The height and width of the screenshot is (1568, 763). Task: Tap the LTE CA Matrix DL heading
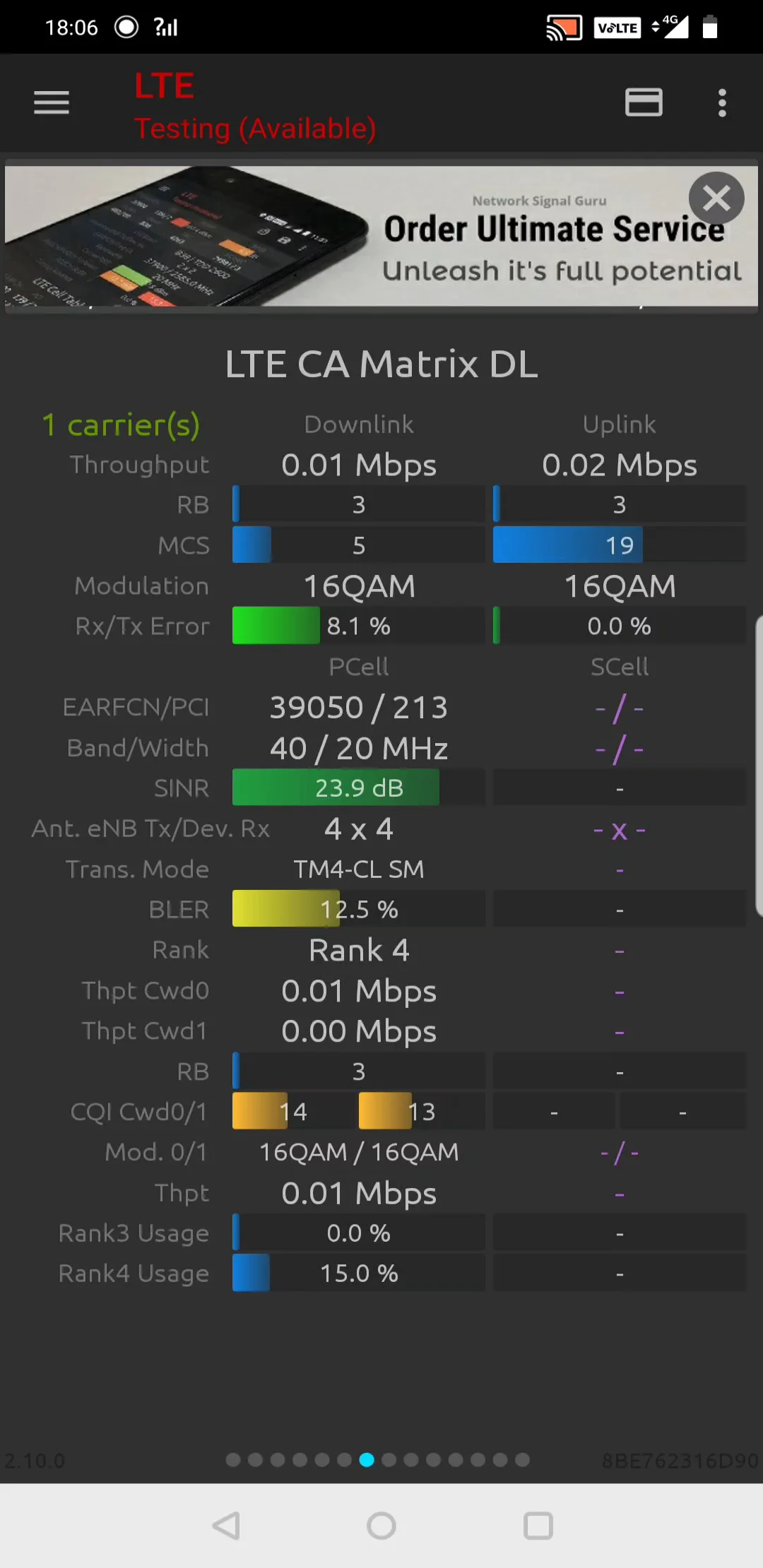(x=381, y=364)
